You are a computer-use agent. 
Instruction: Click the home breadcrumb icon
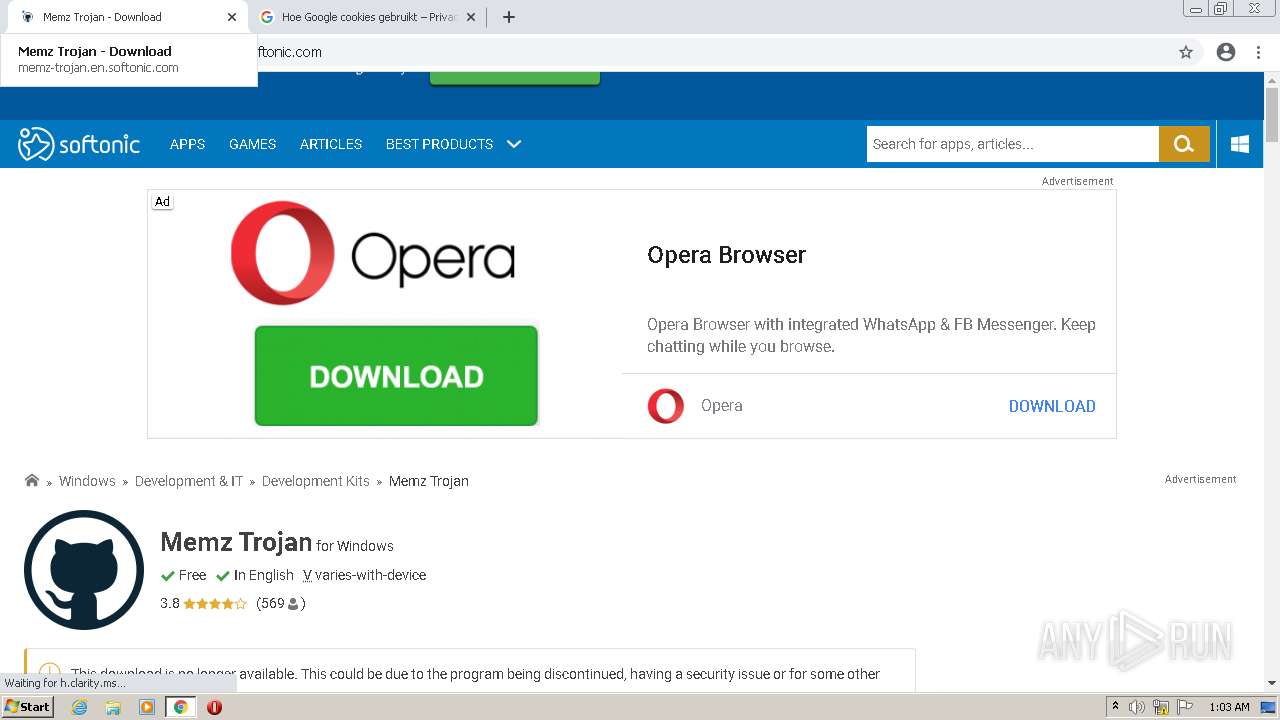[x=32, y=480]
